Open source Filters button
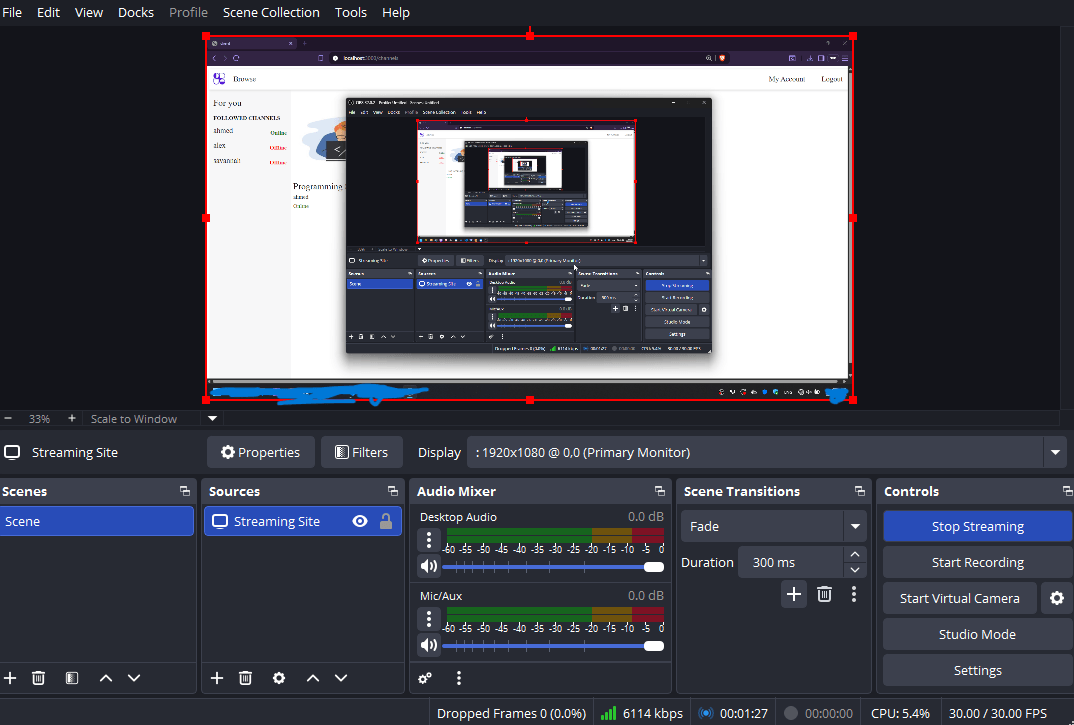 point(361,452)
